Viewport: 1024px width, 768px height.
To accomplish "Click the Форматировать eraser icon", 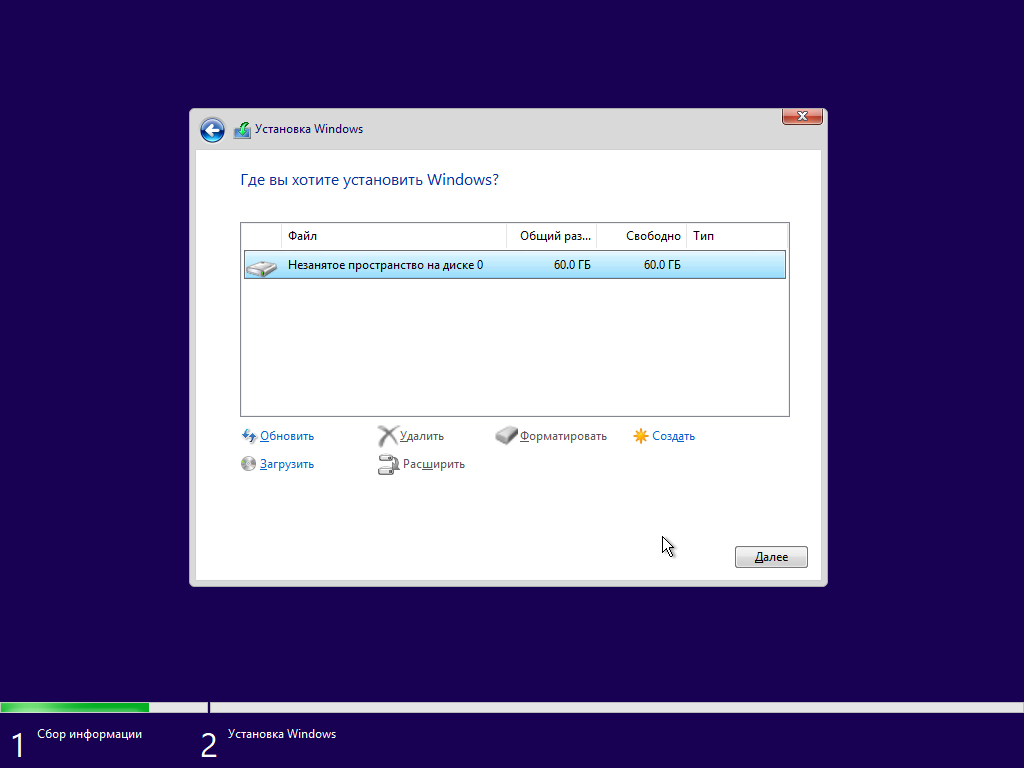I will pyautogui.click(x=506, y=435).
